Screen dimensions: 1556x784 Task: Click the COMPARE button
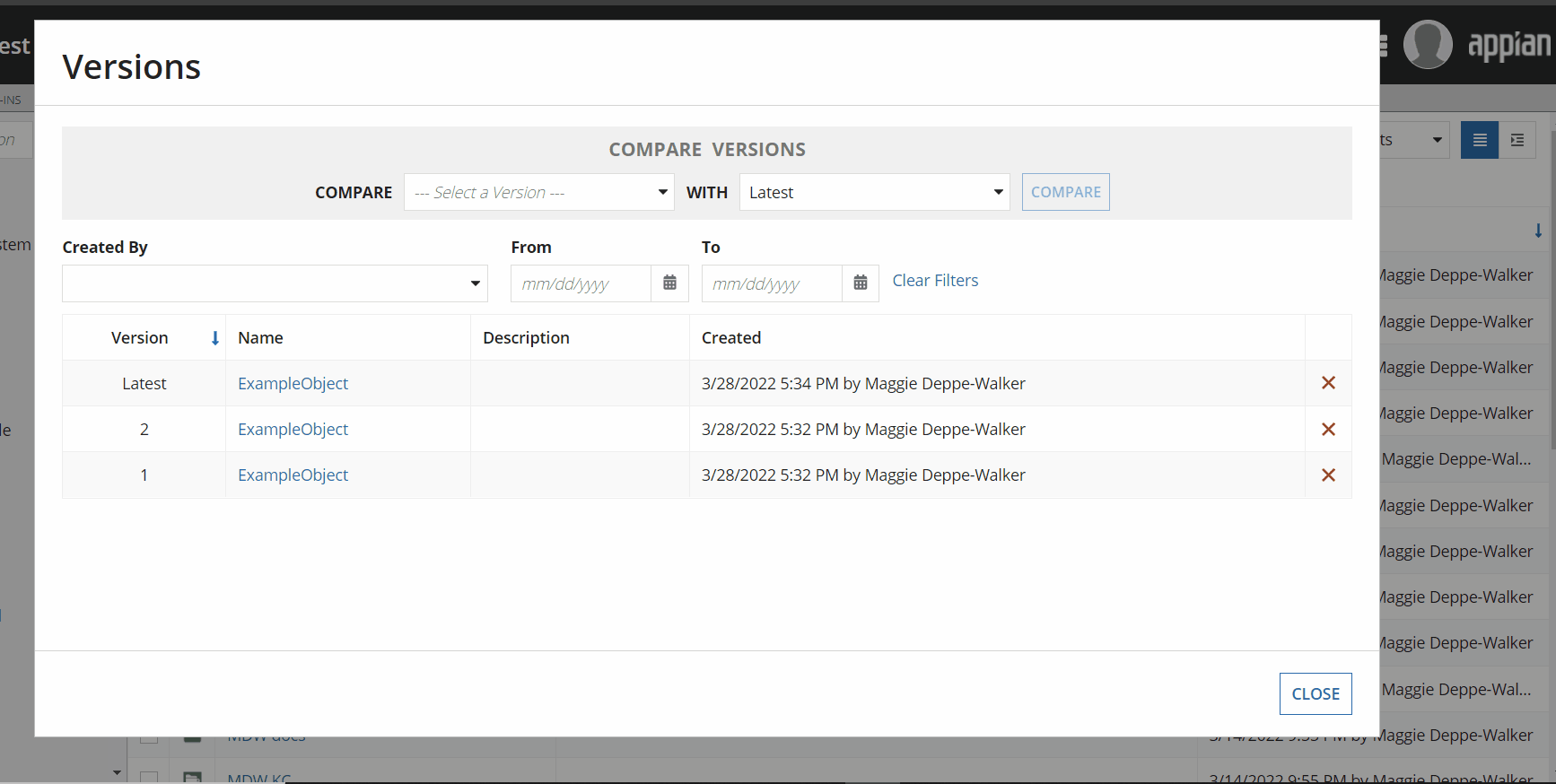click(x=1065, y=192)
